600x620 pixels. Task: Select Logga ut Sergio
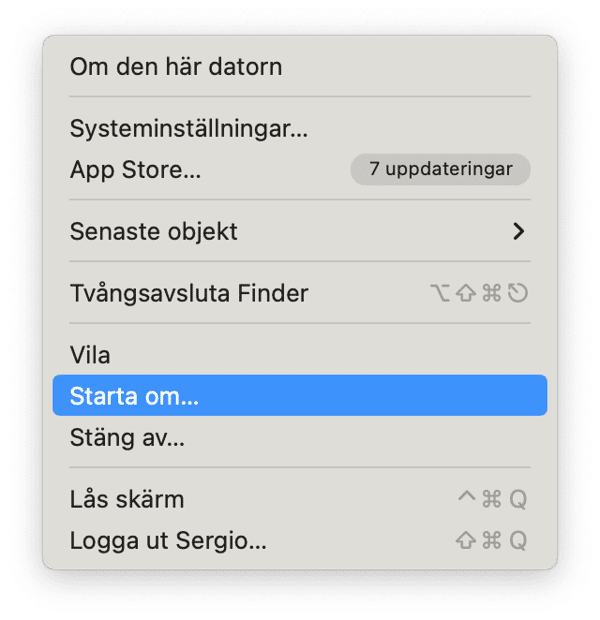pos(168,541)
